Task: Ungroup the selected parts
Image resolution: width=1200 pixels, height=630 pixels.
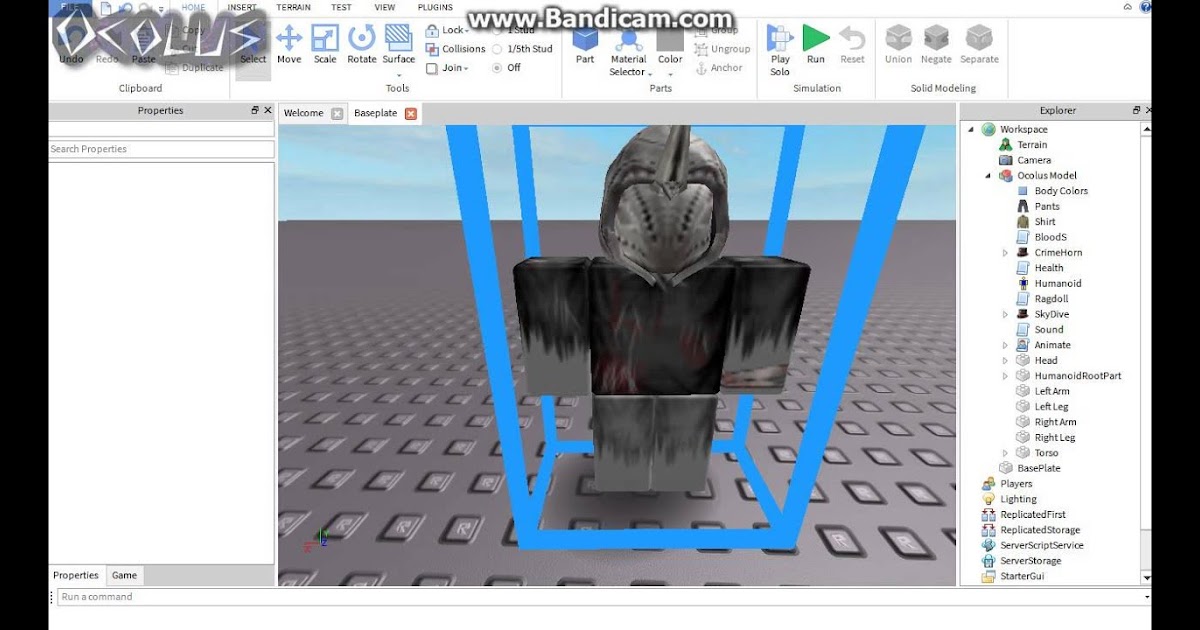Action: click(x=722, y=49)
